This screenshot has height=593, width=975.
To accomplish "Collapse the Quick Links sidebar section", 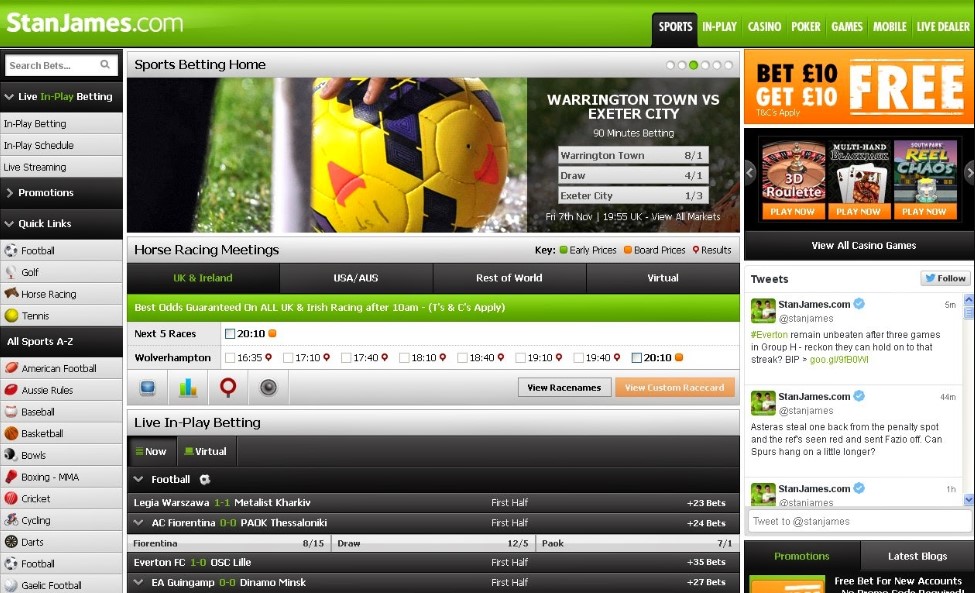I will [x=9, y=224].
